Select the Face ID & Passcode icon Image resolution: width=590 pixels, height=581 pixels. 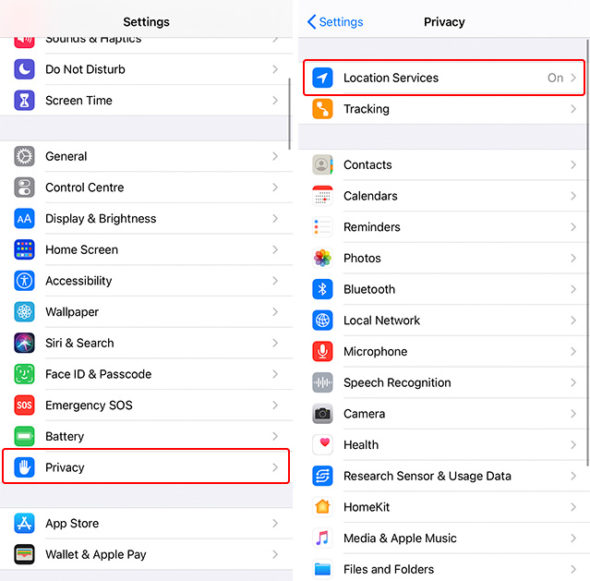24,374
